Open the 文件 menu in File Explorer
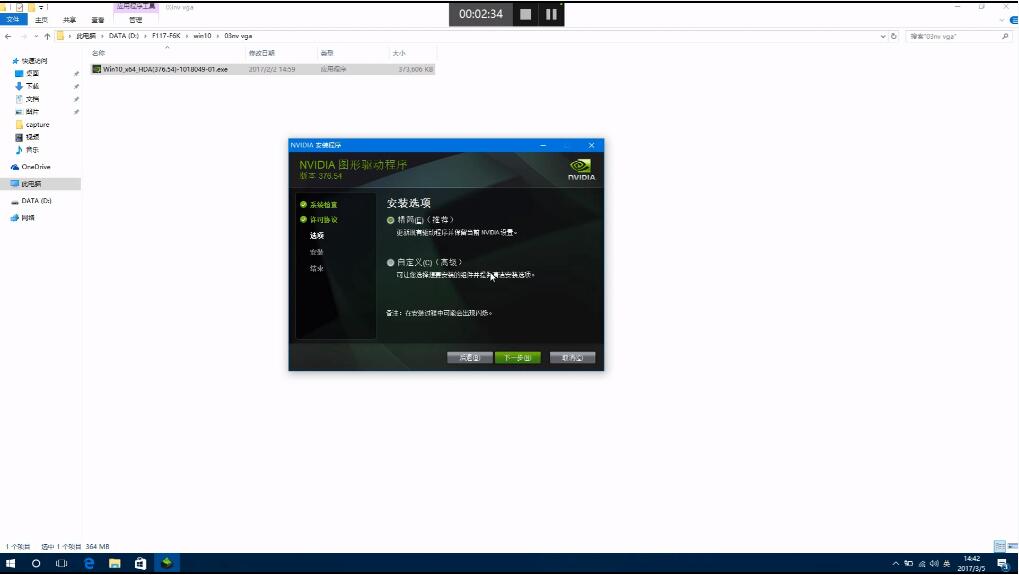This screenshot has width=1019, height=575. tap(13, 20)
